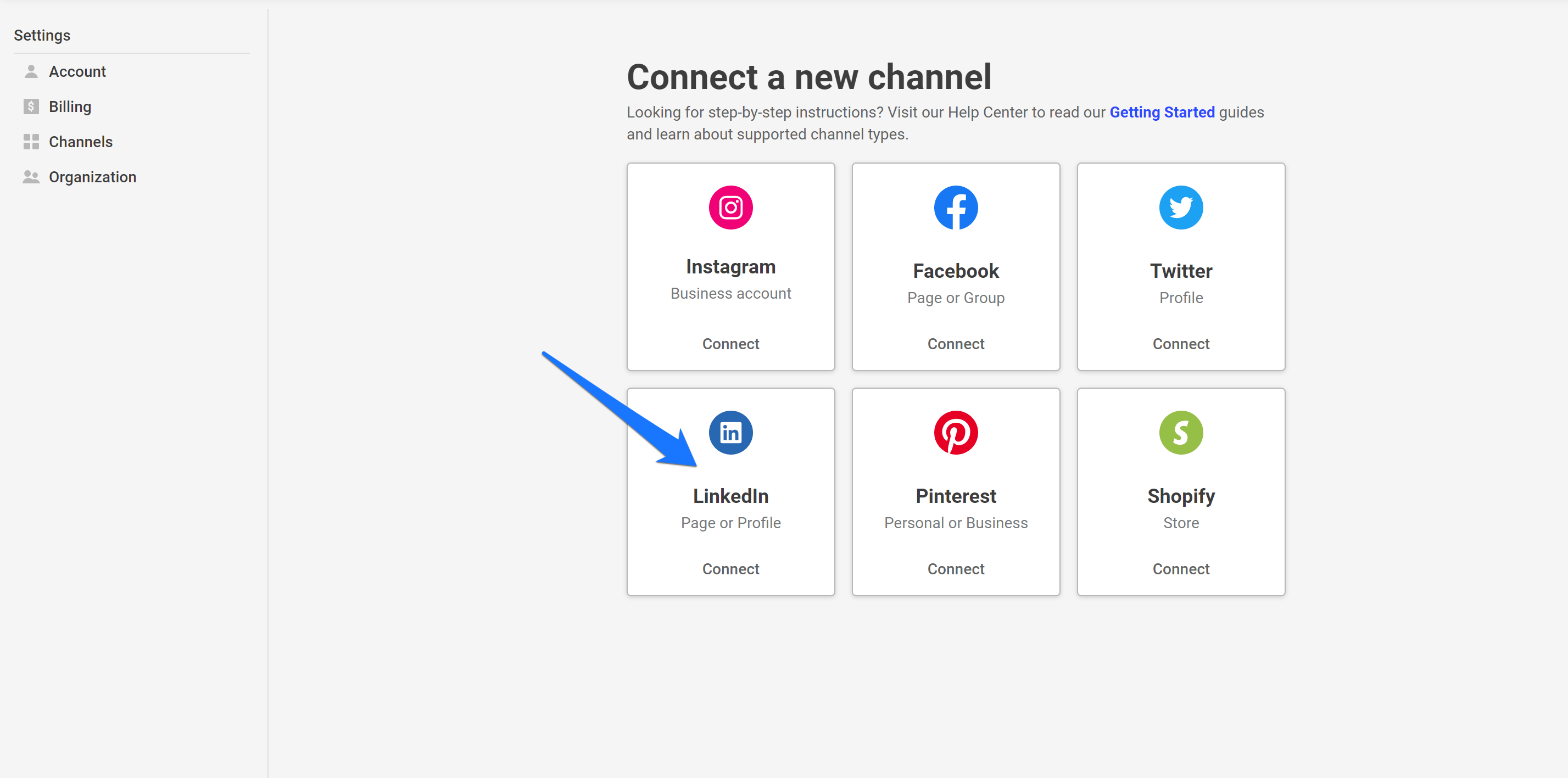This screenshot has width=1568, height=778.
Task: Click the Twitter bird icon
Action: (x=1181, y=208)
